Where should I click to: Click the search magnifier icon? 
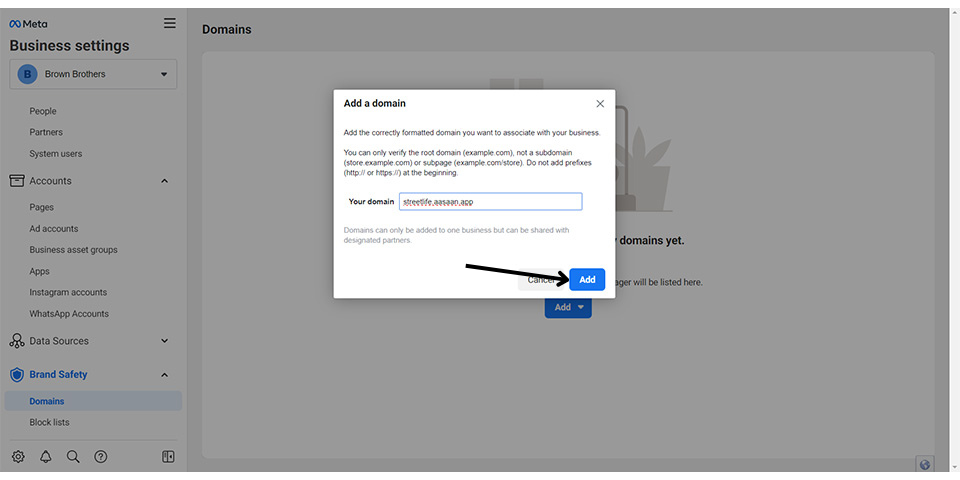point(73,456)
